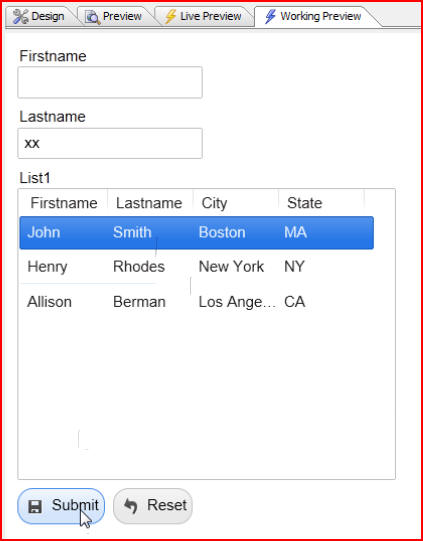The width and height of the screenshot is (423, 541).
Task: Switch to the Design tab
Action: pyautogui.click(x=40, y=16)
